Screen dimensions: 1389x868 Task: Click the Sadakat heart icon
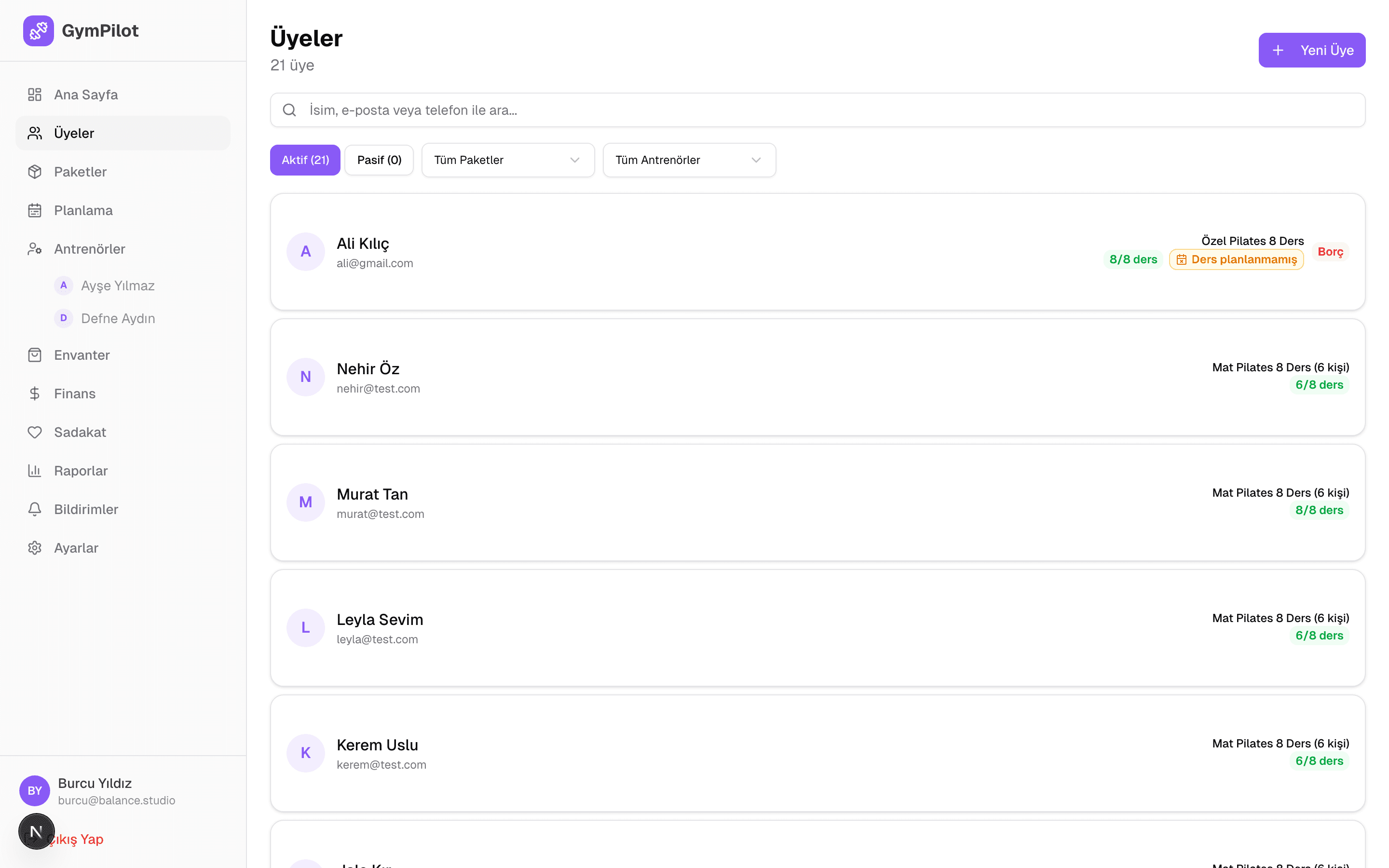point(34,432)
